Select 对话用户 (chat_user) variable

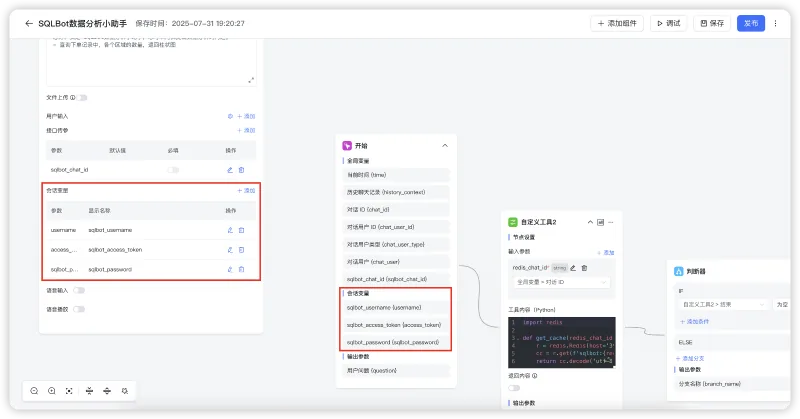396,262
